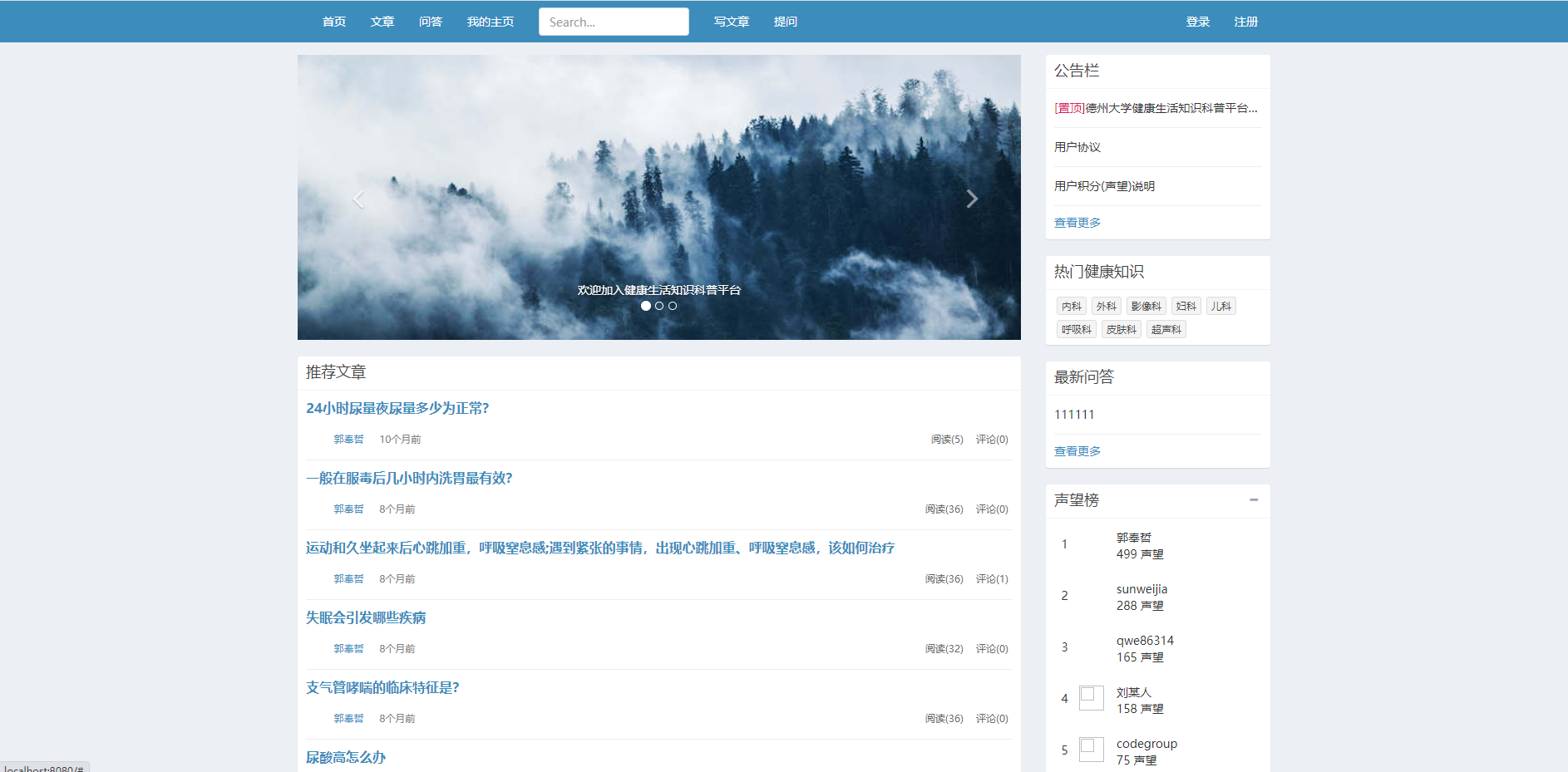Select the 超声科 tag
The height and width of the screenshot is (772, 1568).
(1166, 330)
